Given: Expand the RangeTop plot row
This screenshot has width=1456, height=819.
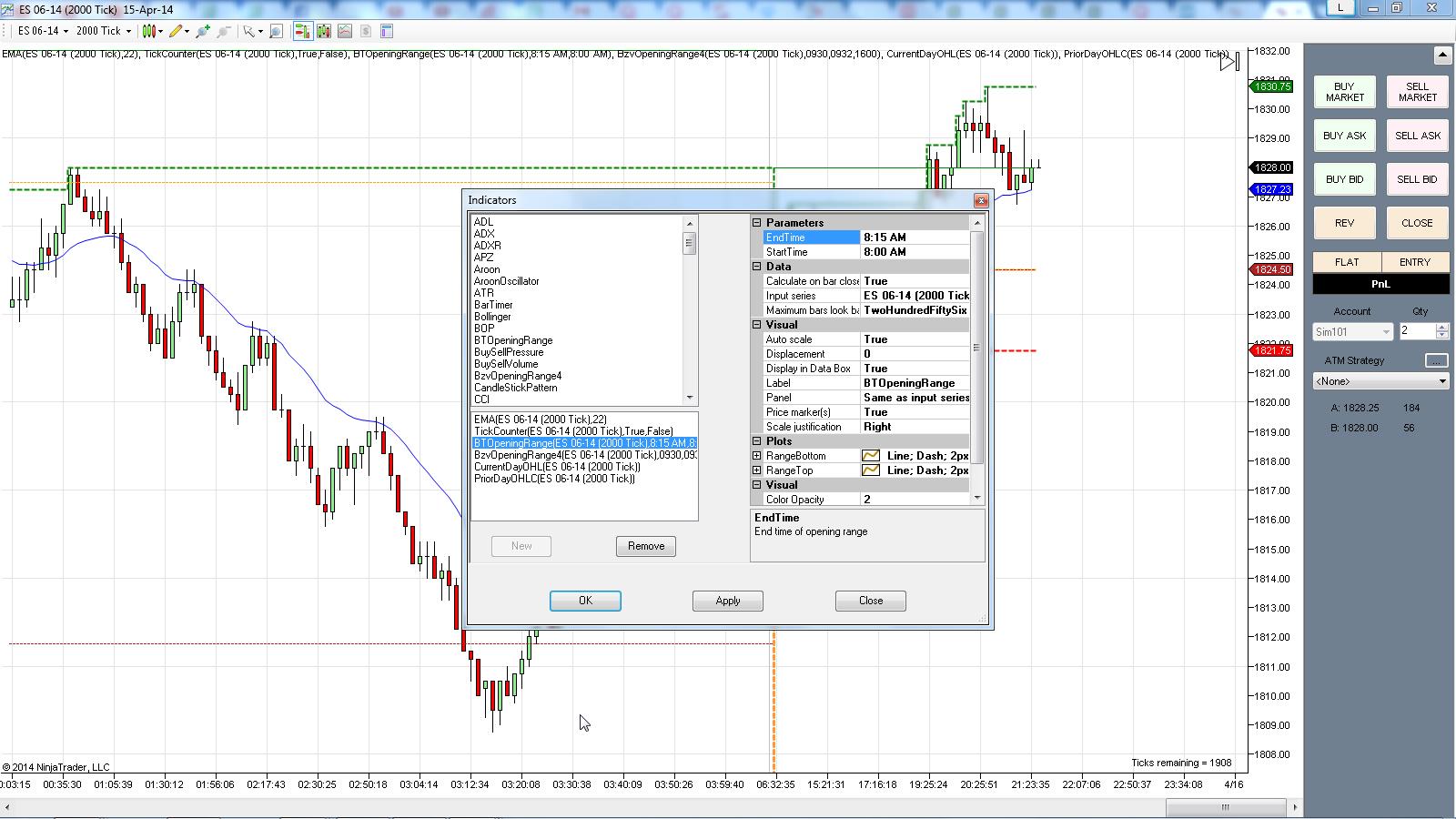Looking at the screenshot, I should [756, 470].
